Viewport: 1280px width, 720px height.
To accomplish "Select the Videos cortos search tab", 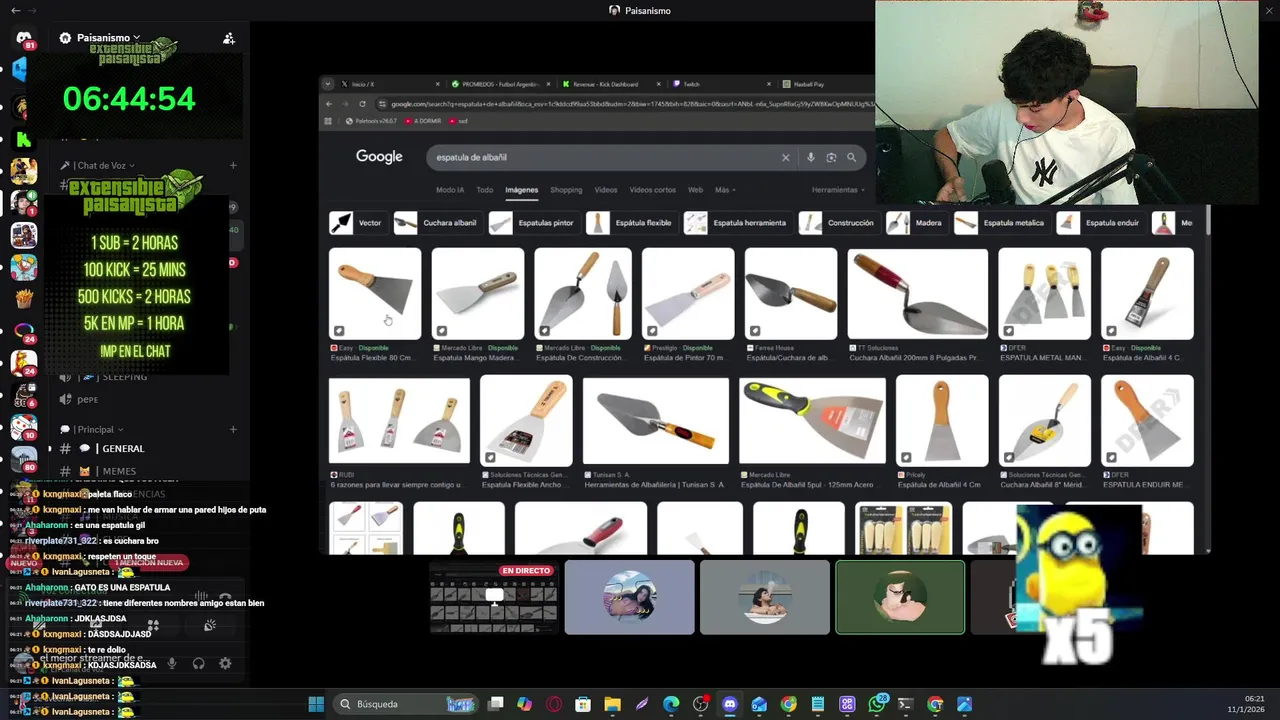I will 652,190.
